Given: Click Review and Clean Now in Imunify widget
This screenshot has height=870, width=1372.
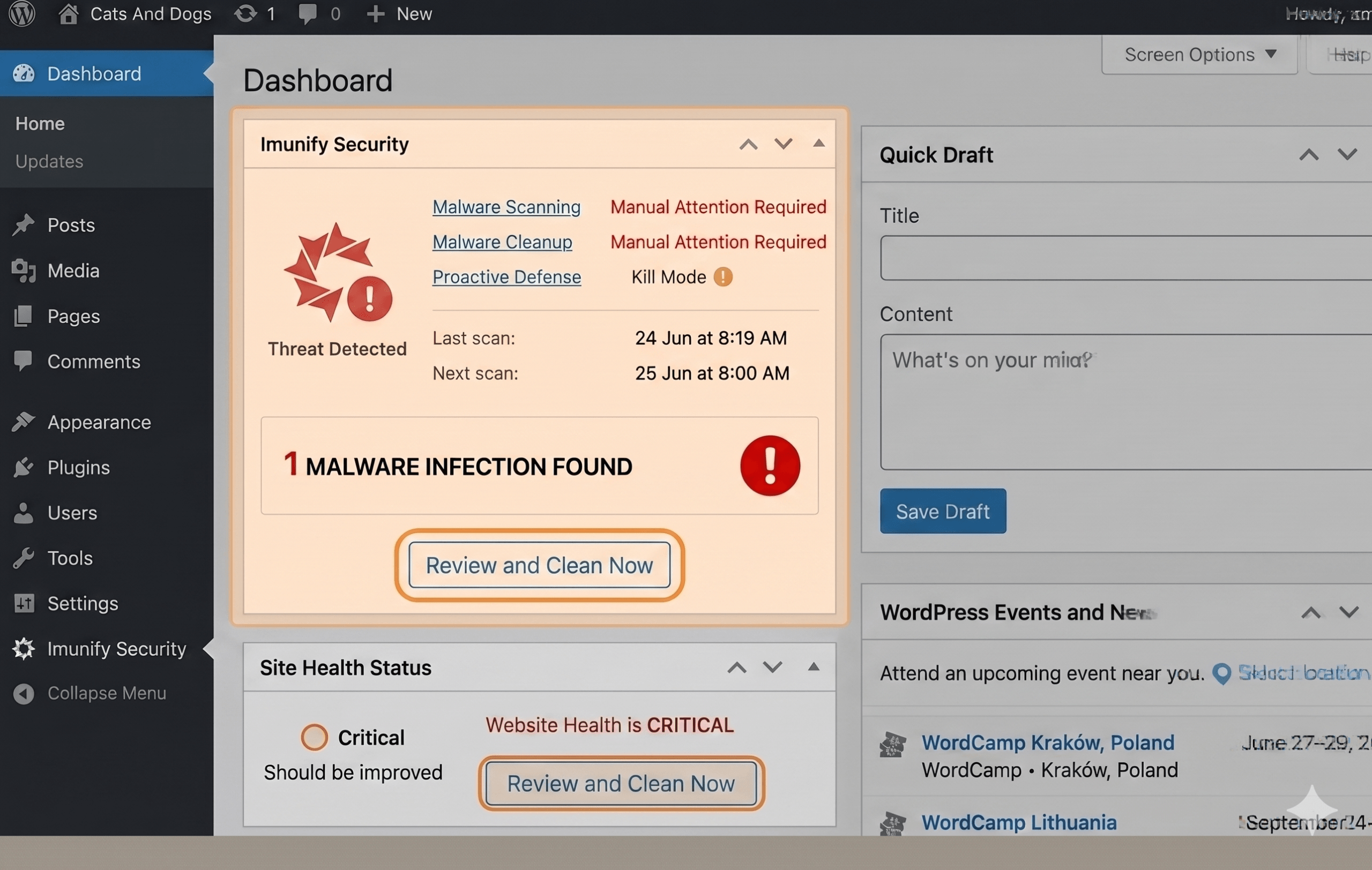Looking at the screenshot, I should (x=539, y=565).
